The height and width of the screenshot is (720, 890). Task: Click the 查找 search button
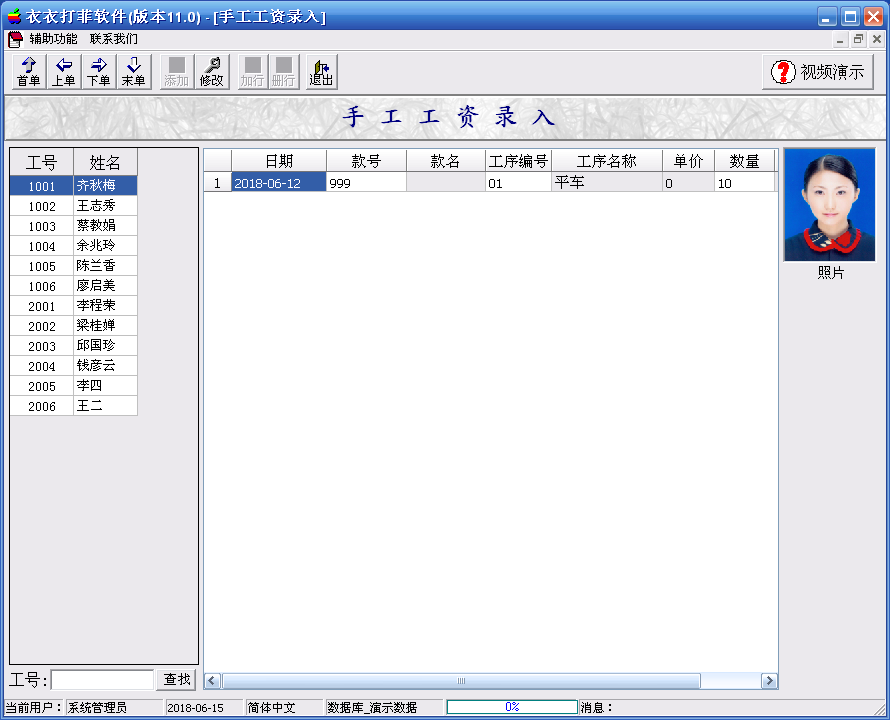tap(177, 679)
